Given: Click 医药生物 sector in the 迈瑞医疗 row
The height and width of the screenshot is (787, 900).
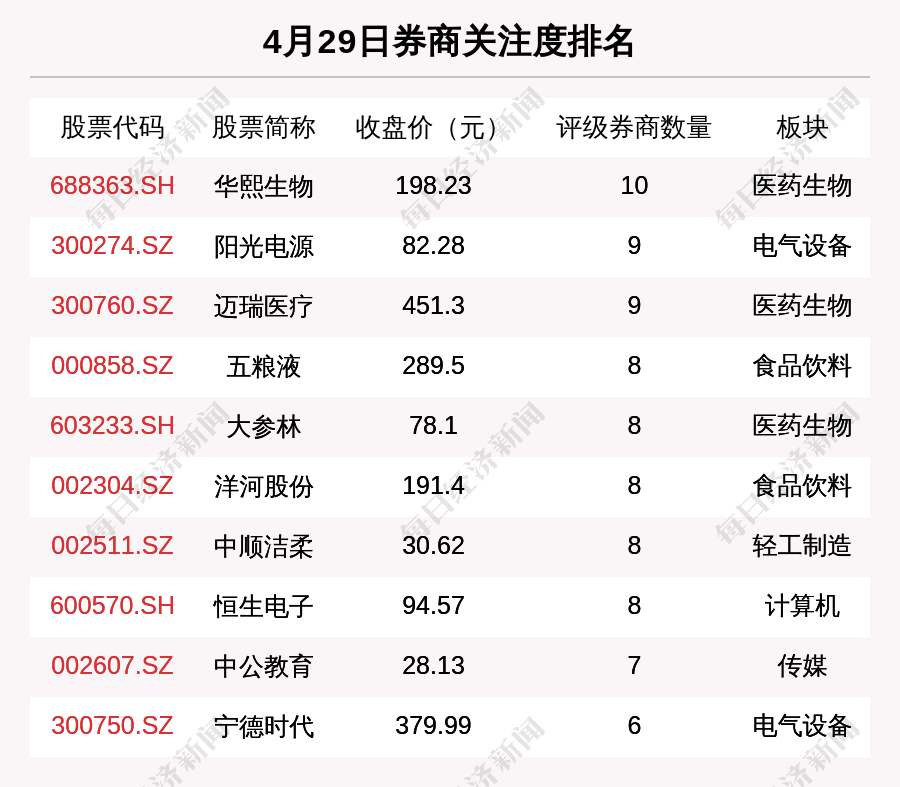Looking at the screenshot, I should coord(802,307).
